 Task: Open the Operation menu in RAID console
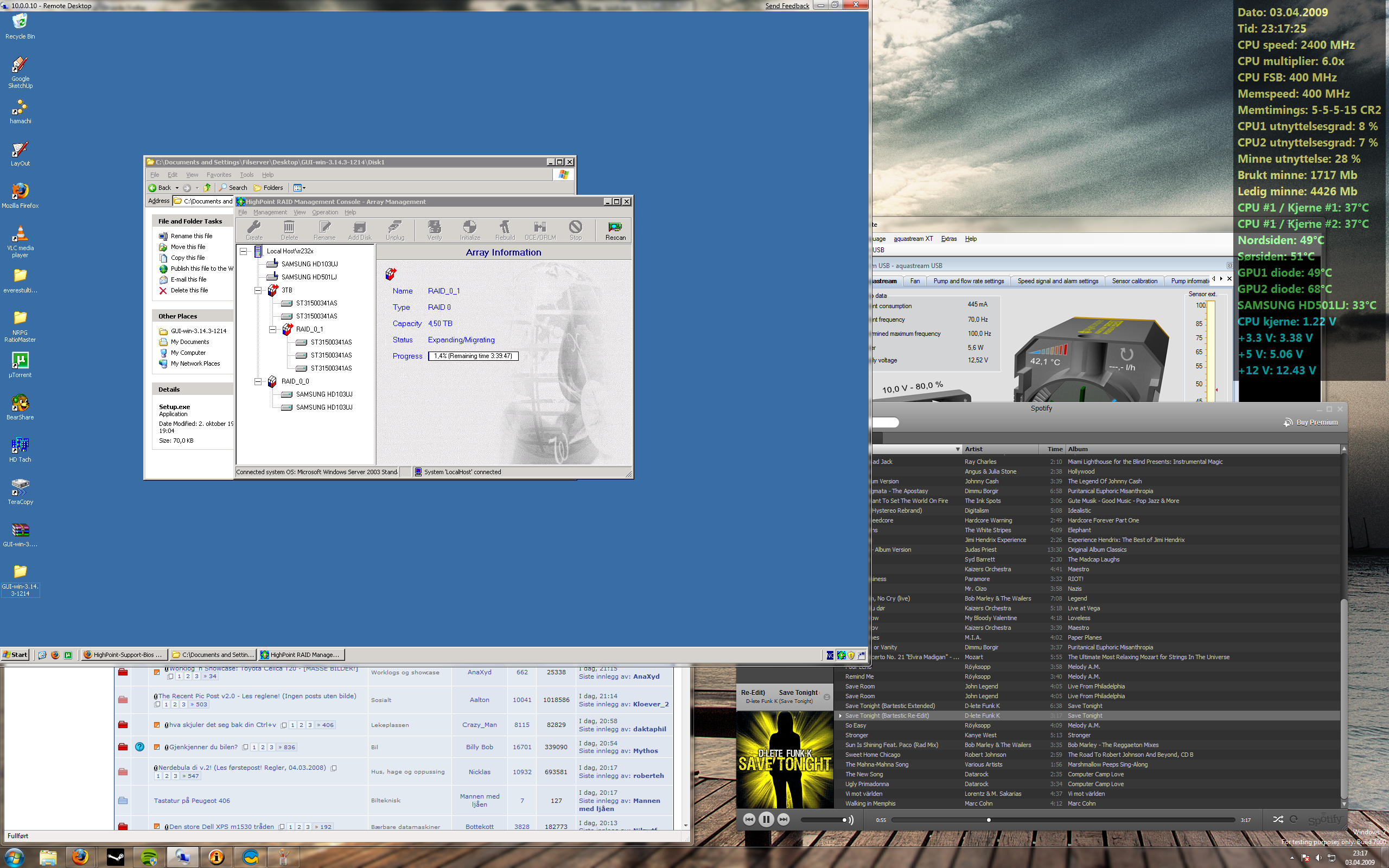coord(325,213)
